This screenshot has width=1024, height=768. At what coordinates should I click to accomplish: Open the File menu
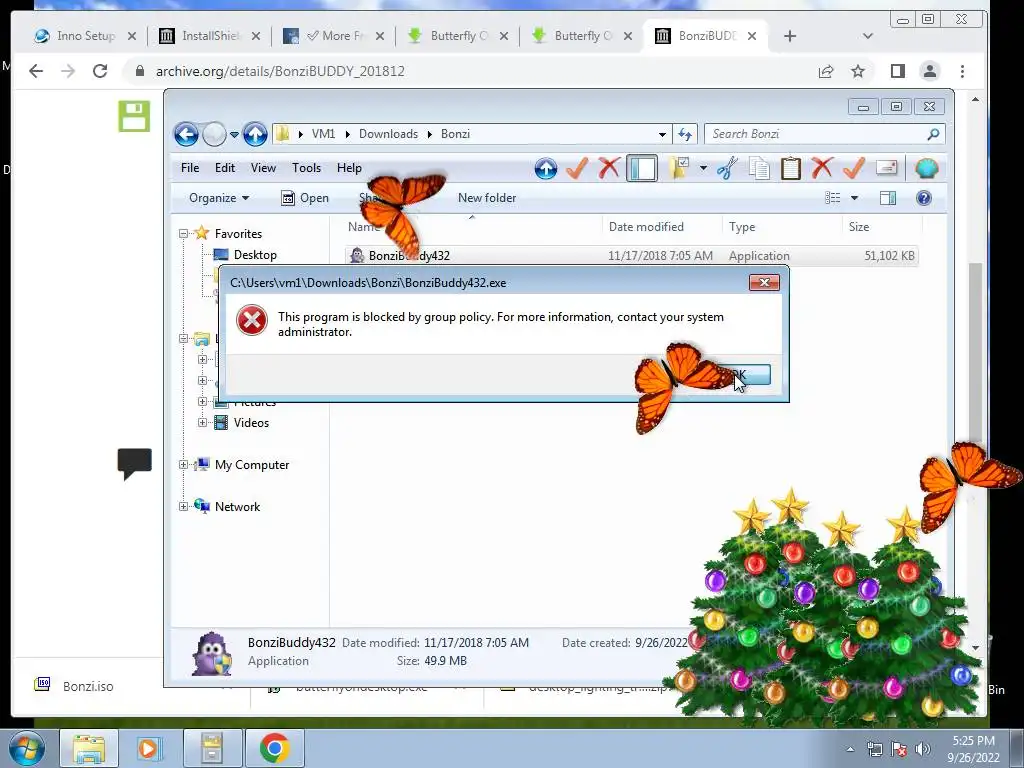click(x=190, y=168)
